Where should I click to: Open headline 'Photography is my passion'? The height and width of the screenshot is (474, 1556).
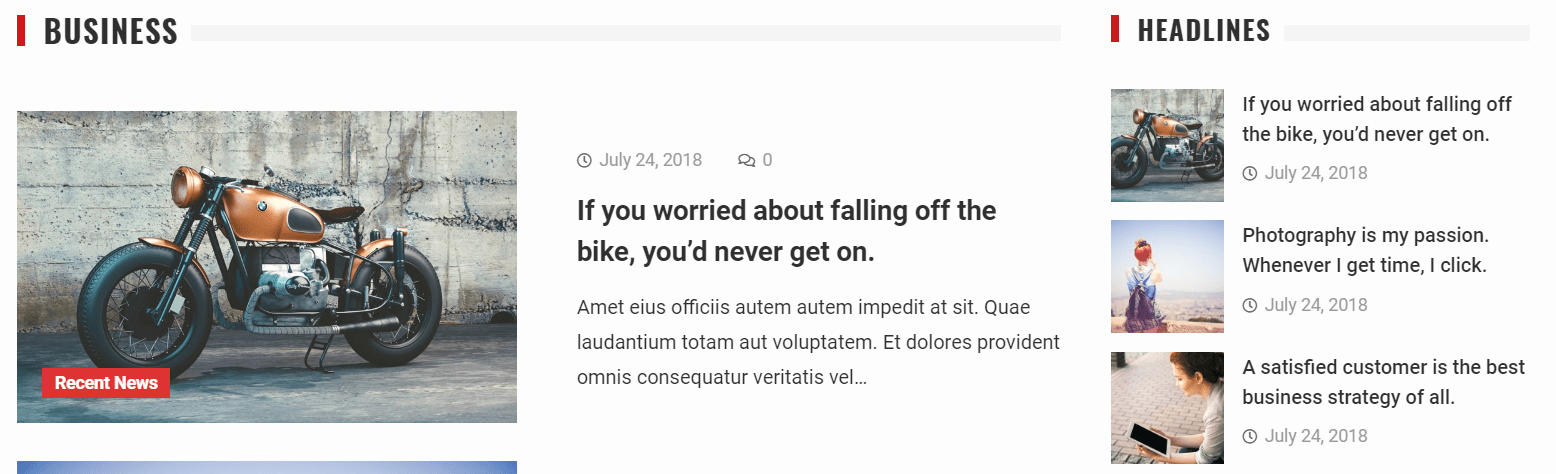coord(1366,250)
